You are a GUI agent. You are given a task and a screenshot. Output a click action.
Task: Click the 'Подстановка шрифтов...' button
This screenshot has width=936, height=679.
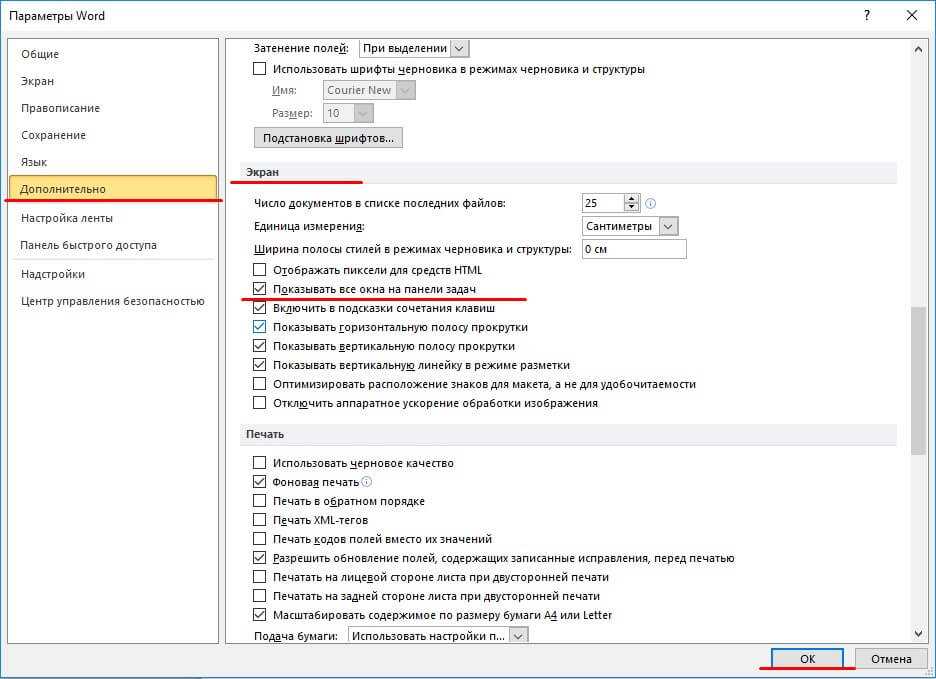coord(328,137)
